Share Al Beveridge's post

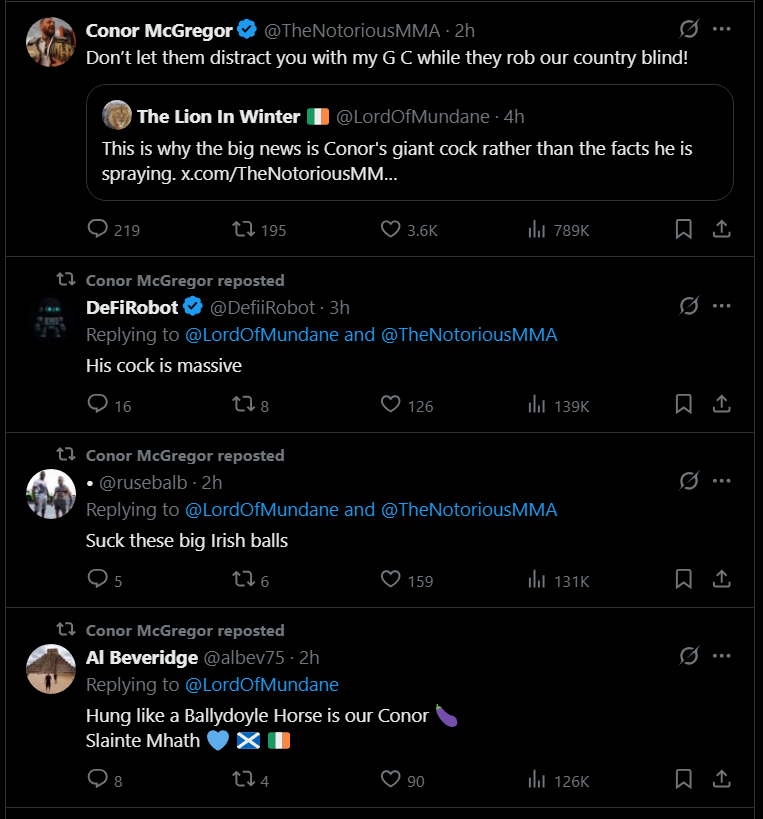click(x=721, y=779)
